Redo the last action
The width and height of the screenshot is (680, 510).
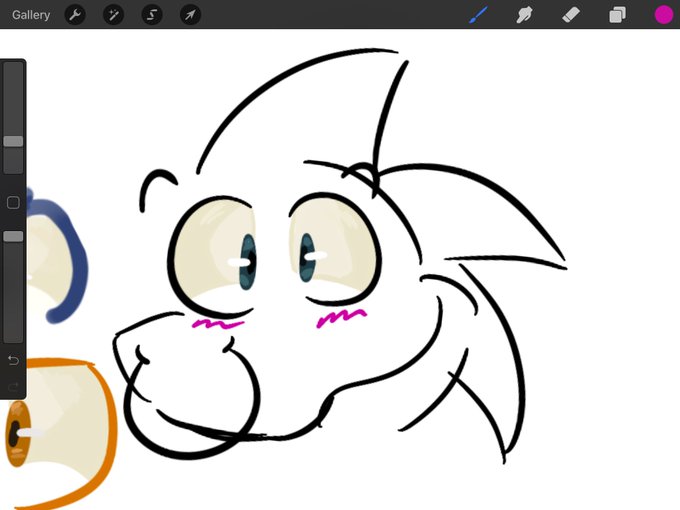pyautogui.click(x=13, y=386)
